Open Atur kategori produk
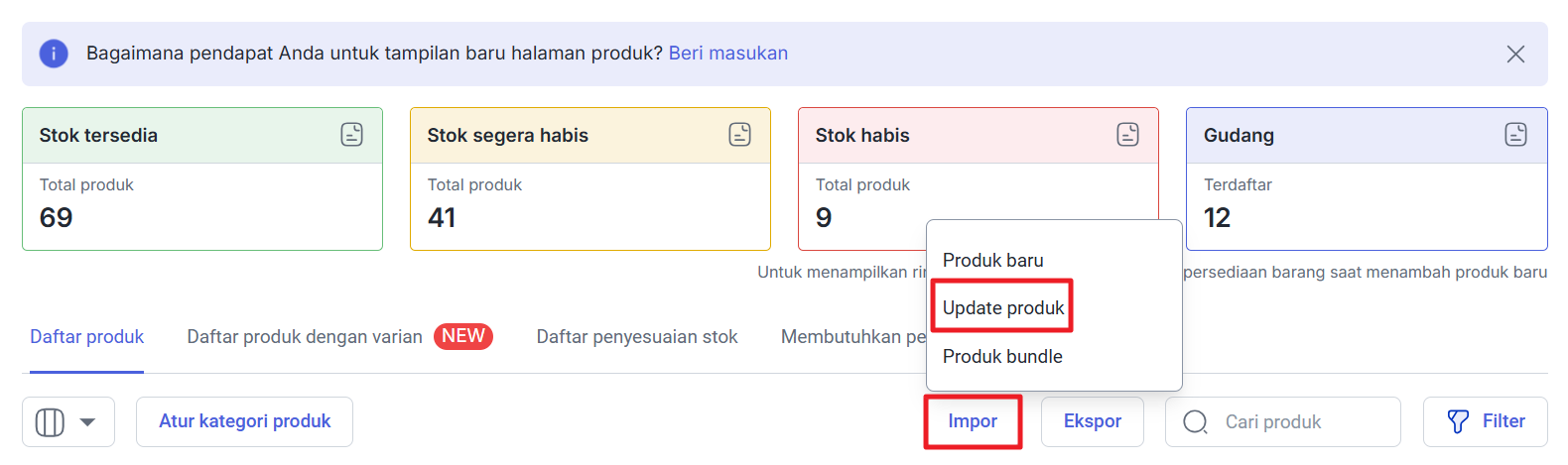 point(245,421)
